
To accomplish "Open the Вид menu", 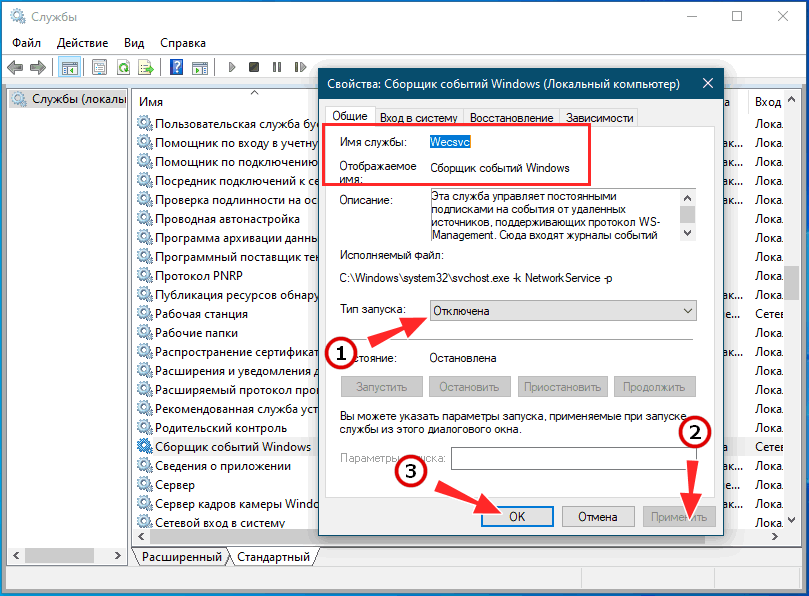I will 134,43.
